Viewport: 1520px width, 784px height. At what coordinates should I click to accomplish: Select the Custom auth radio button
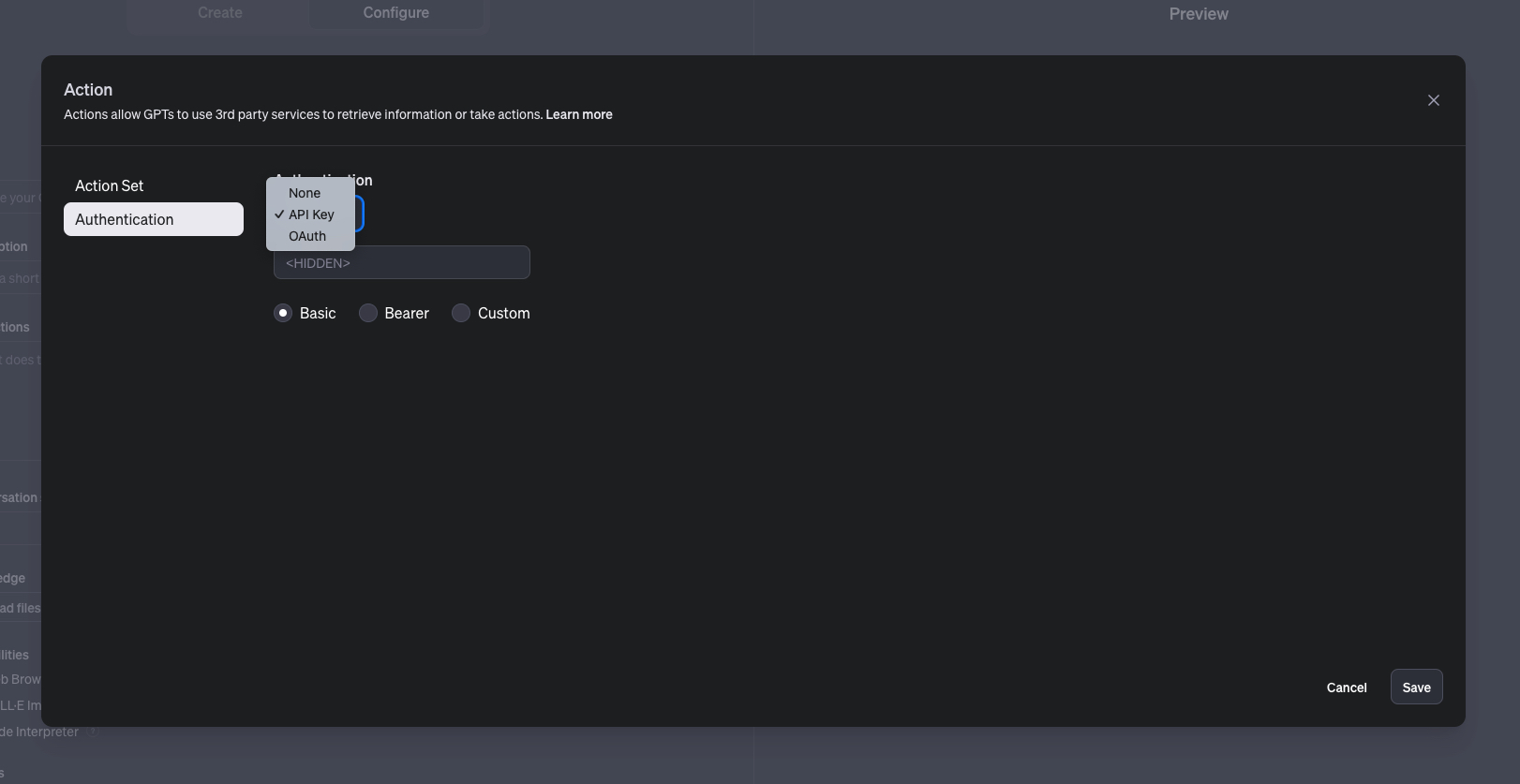(461, 313)
